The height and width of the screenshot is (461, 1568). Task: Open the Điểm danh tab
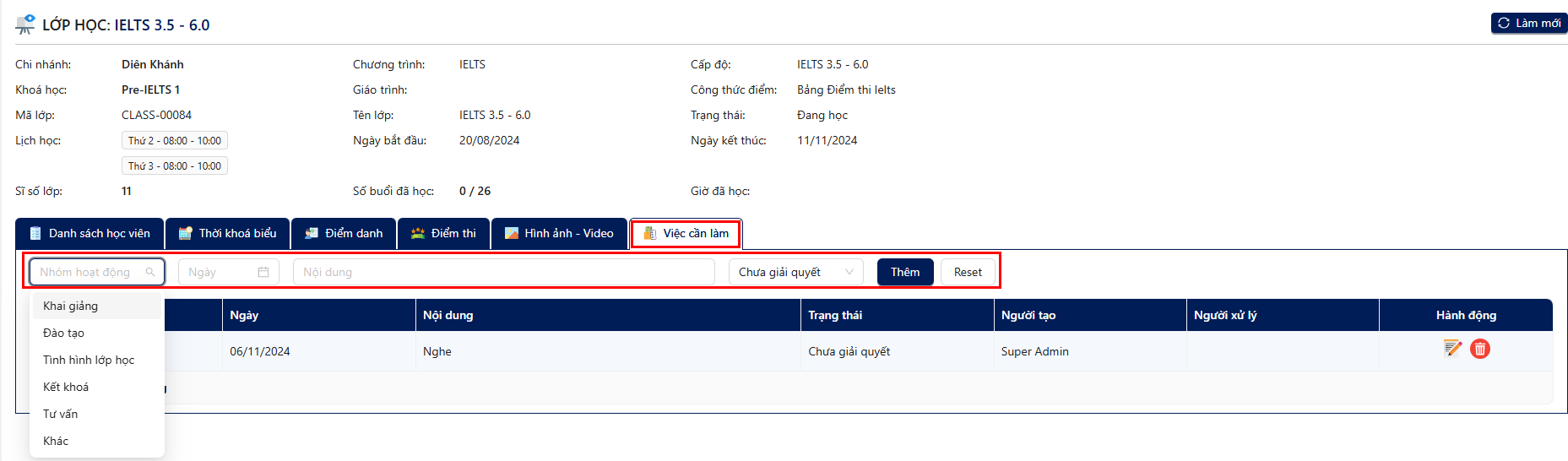344,233
